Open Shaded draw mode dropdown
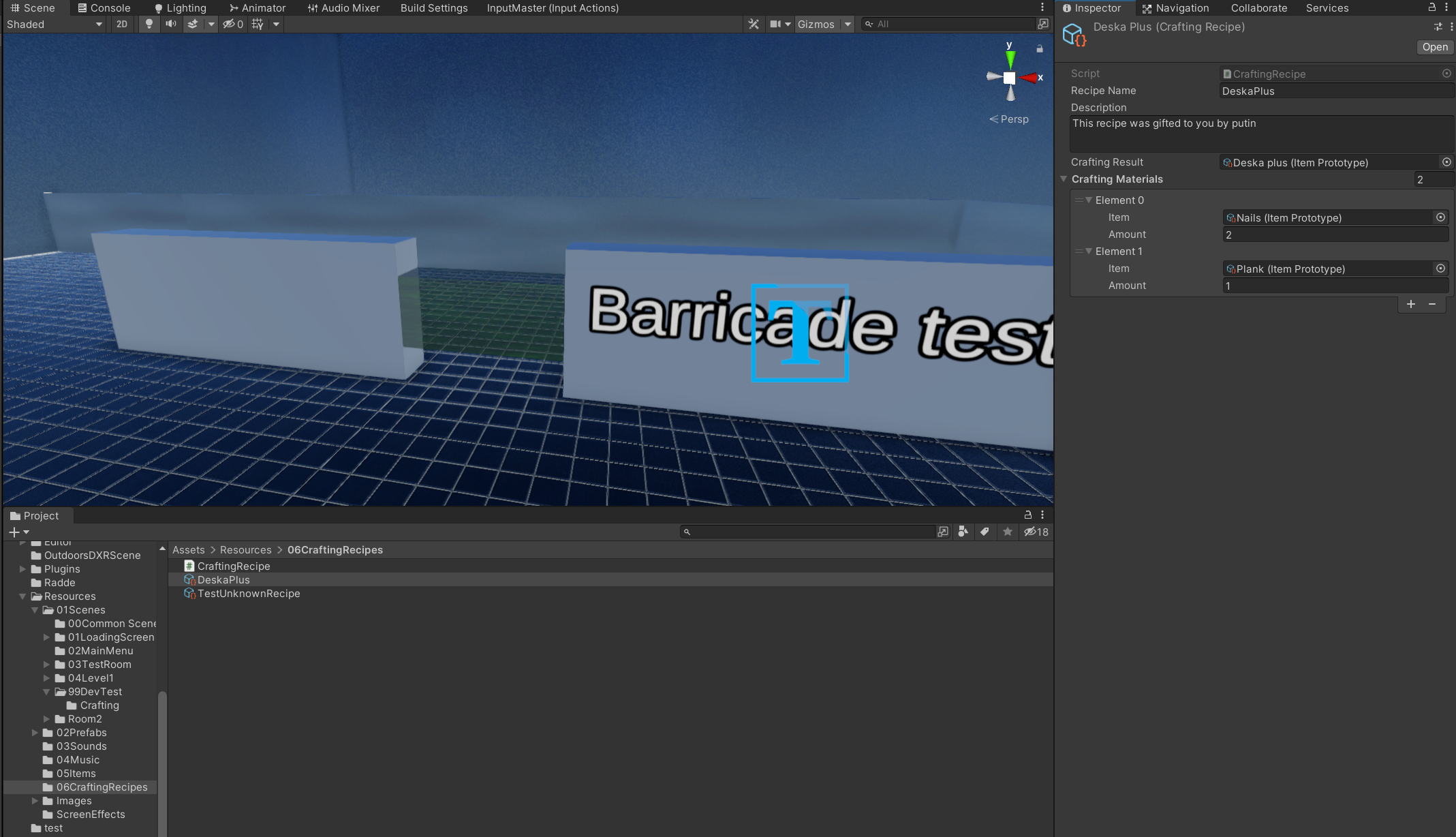This screenshot has width=1456, height=837. click(x=55, y=24)
